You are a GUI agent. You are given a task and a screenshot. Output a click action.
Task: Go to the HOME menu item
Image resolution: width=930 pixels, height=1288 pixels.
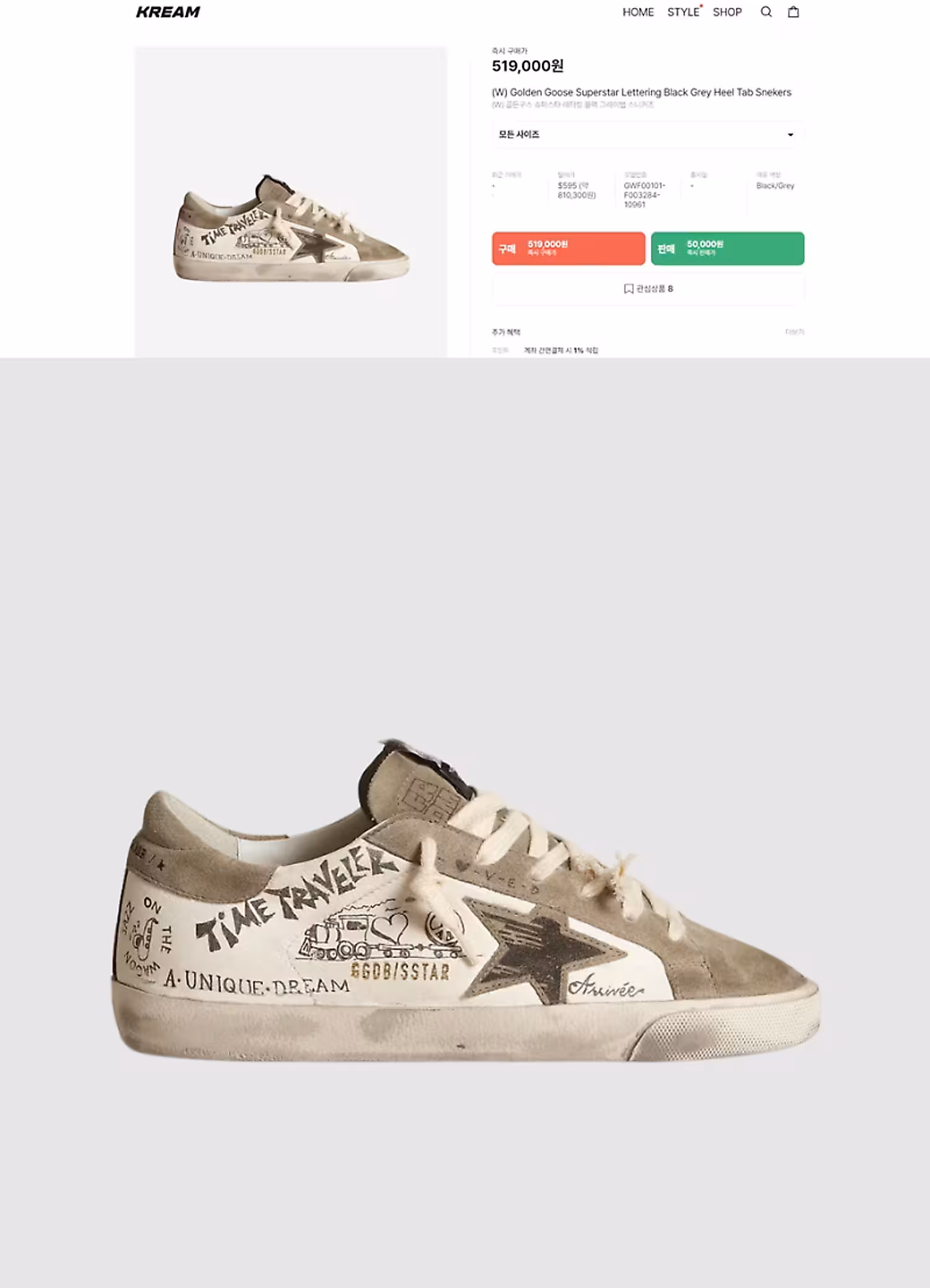click(x=638, y=12)
